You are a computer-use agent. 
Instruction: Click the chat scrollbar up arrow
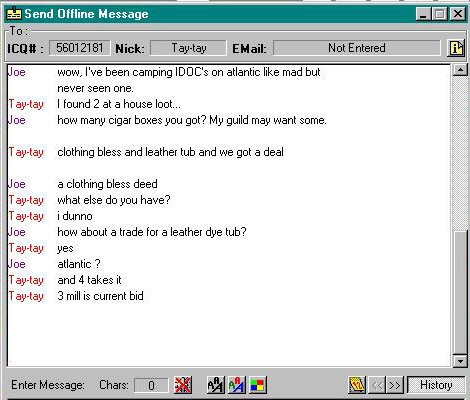point(460,70)
